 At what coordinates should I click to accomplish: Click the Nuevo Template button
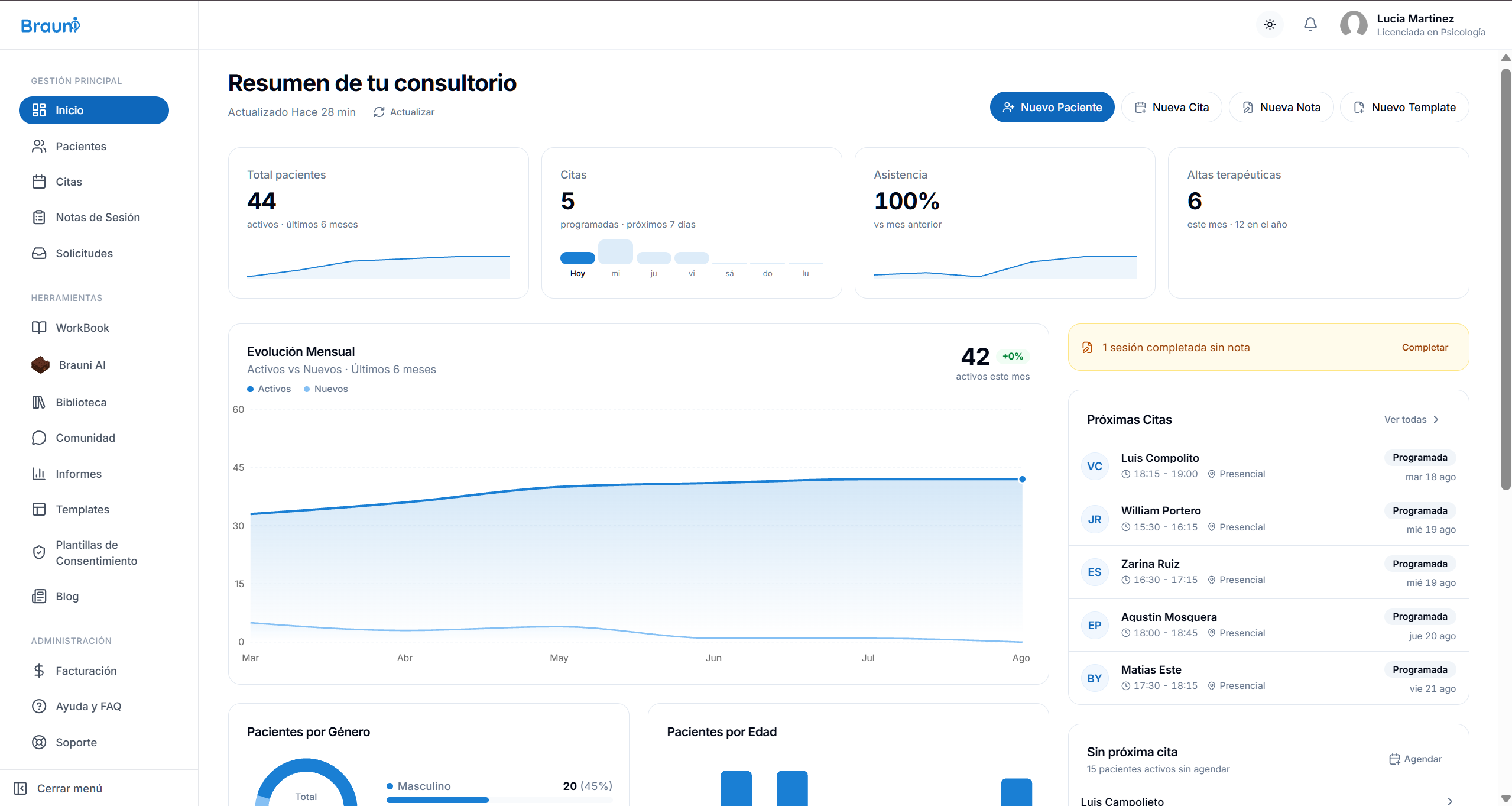pyautogui.click(x=1404, y=107)
